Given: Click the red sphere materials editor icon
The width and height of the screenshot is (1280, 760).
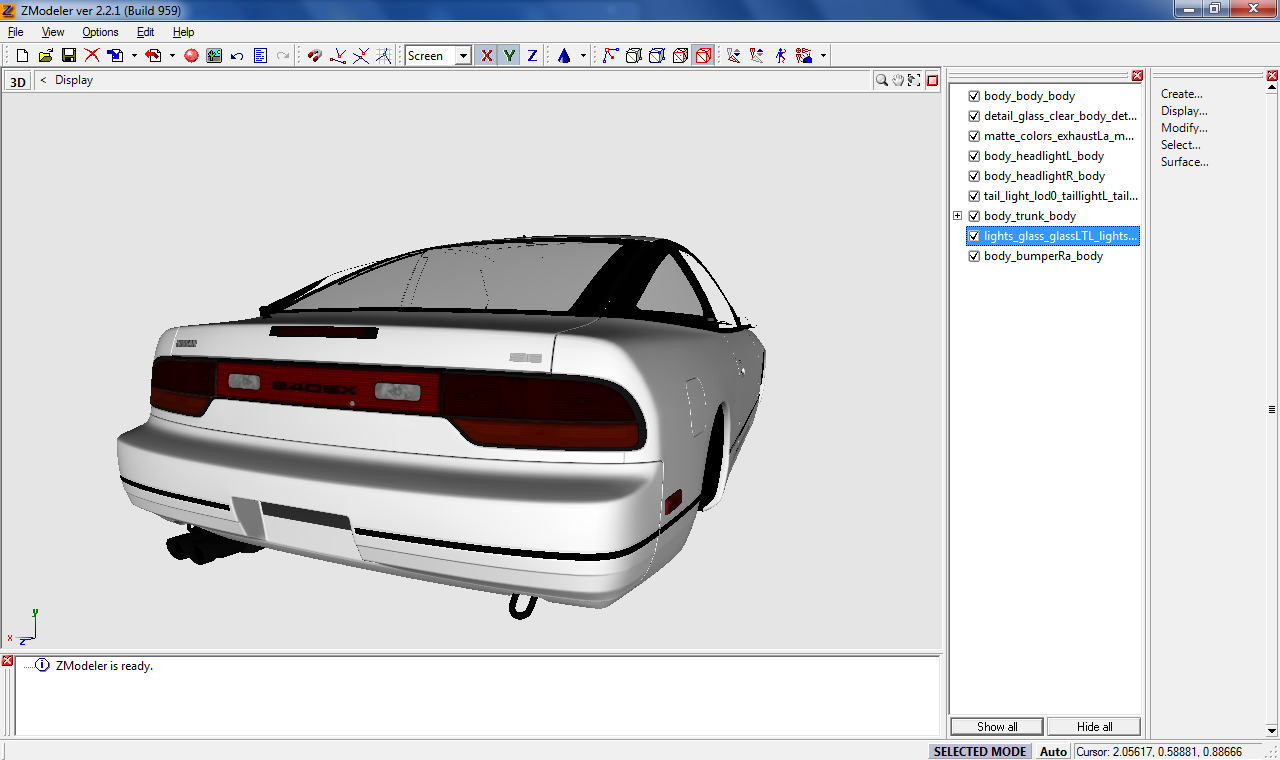Looking at the screenshot, I should [x=191, y=56].
